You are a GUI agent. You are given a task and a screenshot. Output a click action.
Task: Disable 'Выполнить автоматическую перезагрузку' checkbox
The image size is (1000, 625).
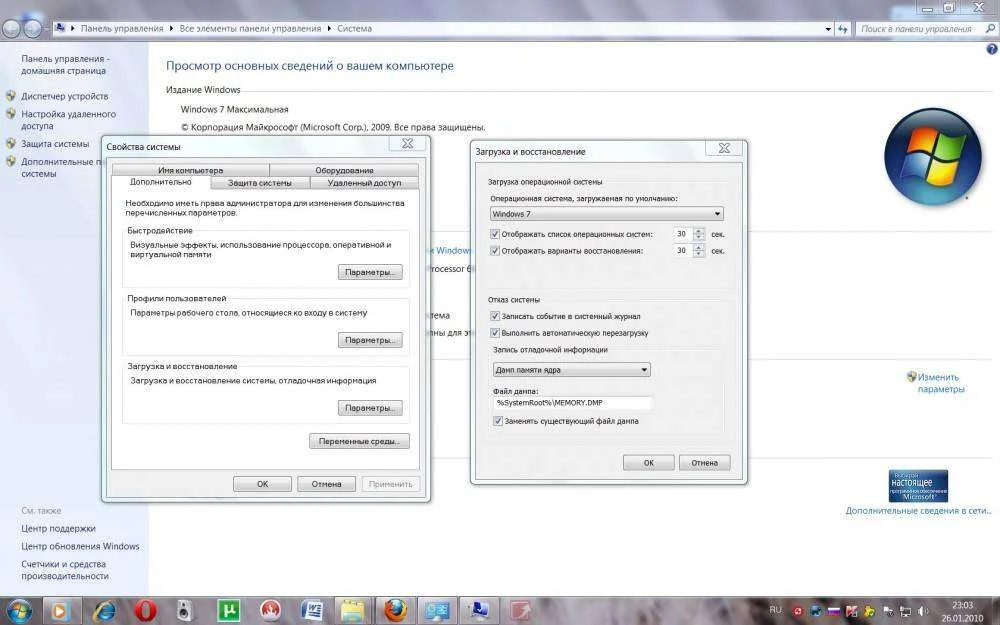click(494, 332)
